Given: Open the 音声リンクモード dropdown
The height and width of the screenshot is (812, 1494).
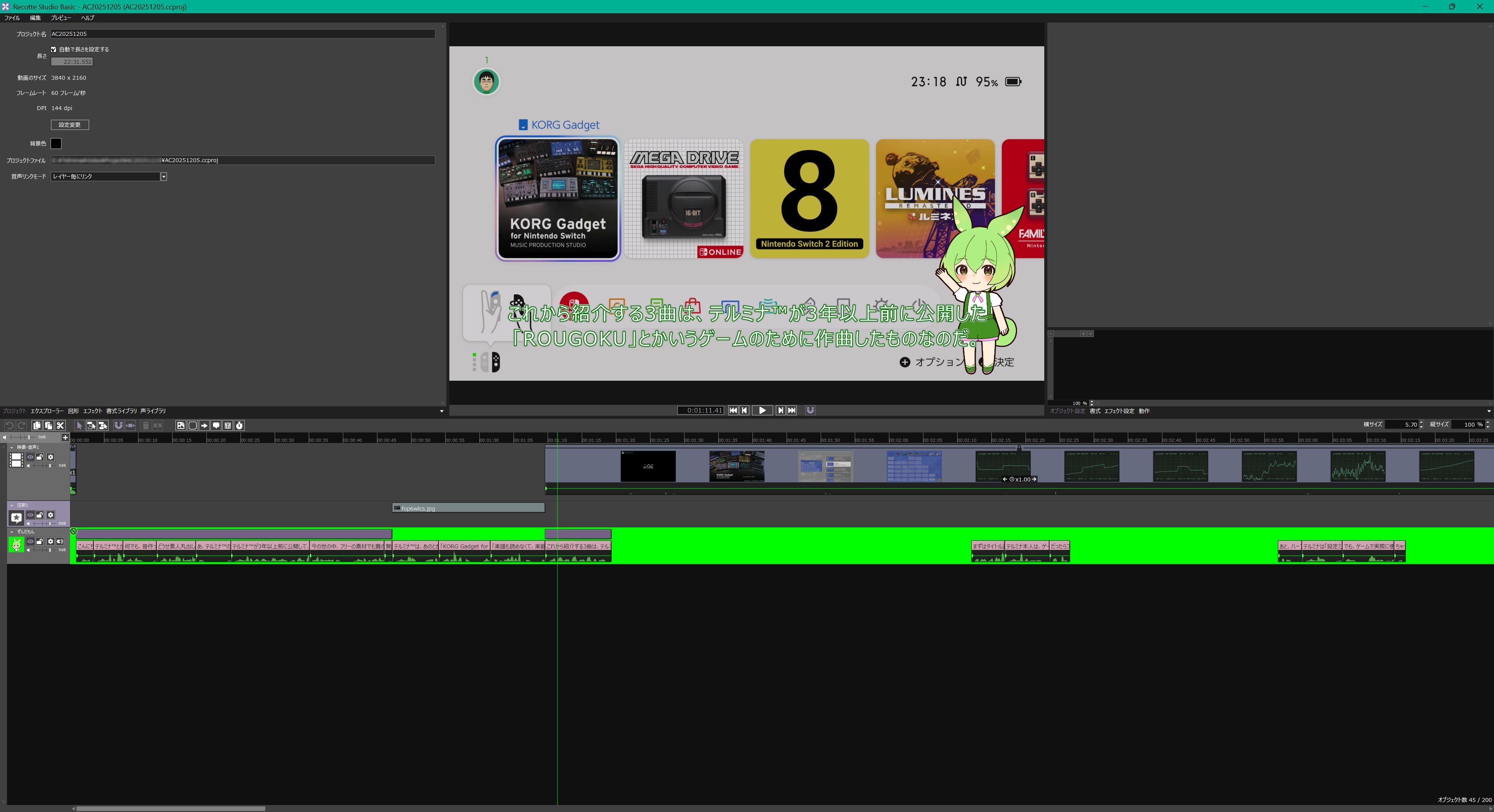Looking at the screenshot, I should click(x=163, y=176).
